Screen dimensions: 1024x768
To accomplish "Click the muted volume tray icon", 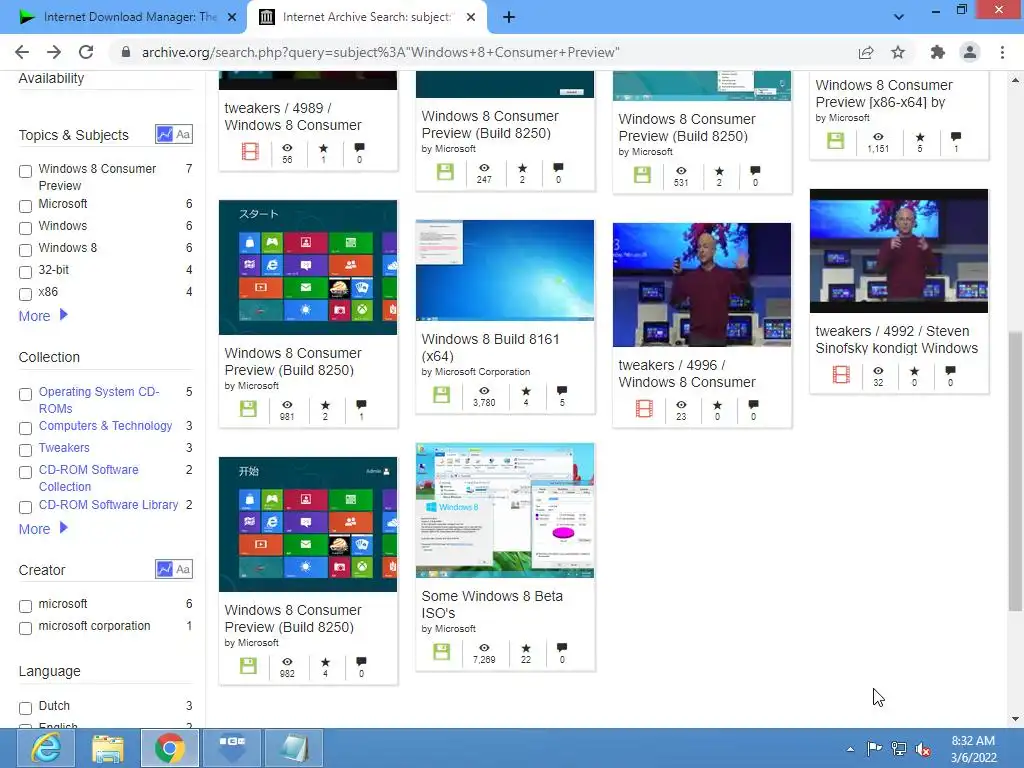I will 923,749.
